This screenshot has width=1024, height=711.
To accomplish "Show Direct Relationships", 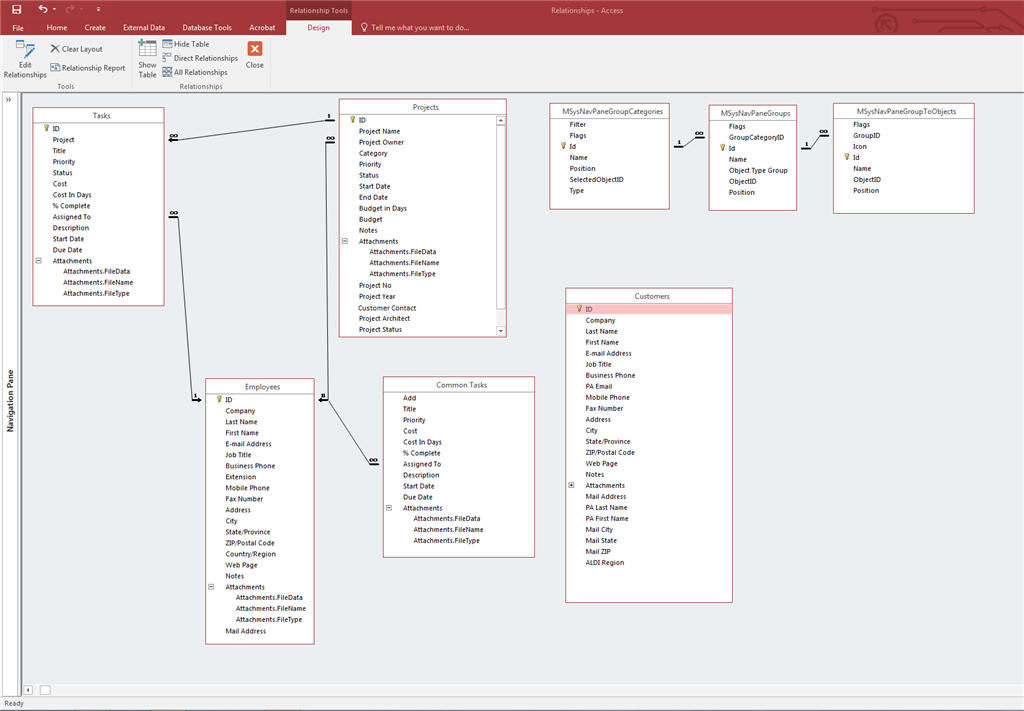I will tap(200, 58).
